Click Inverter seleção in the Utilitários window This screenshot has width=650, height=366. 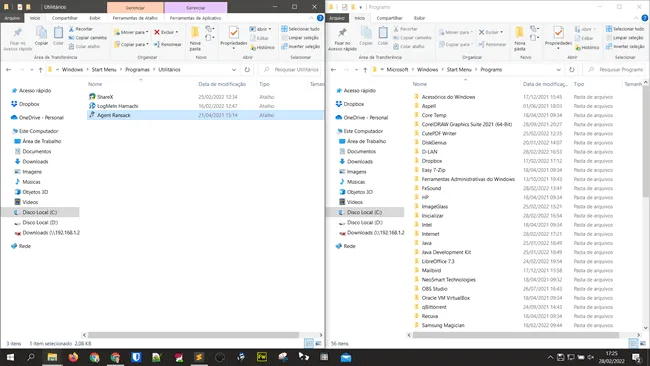click(300, 46)
